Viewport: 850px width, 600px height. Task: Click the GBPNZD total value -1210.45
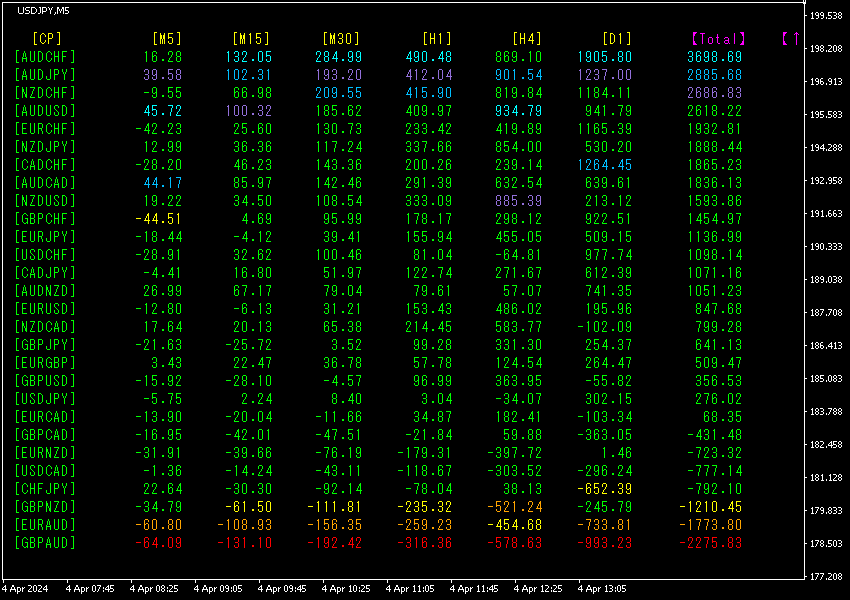[710, 507]
